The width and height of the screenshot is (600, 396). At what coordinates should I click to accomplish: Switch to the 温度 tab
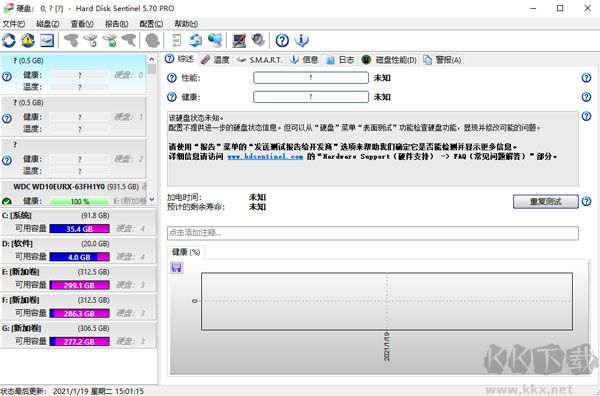coord(215,60)
